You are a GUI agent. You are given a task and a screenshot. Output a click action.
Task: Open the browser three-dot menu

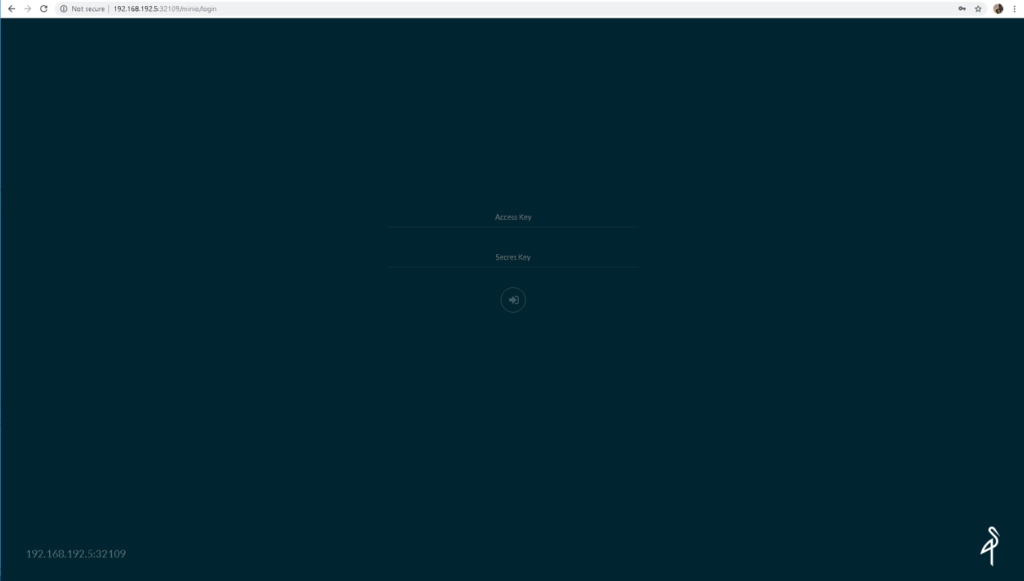click(x=1014, y=8)
